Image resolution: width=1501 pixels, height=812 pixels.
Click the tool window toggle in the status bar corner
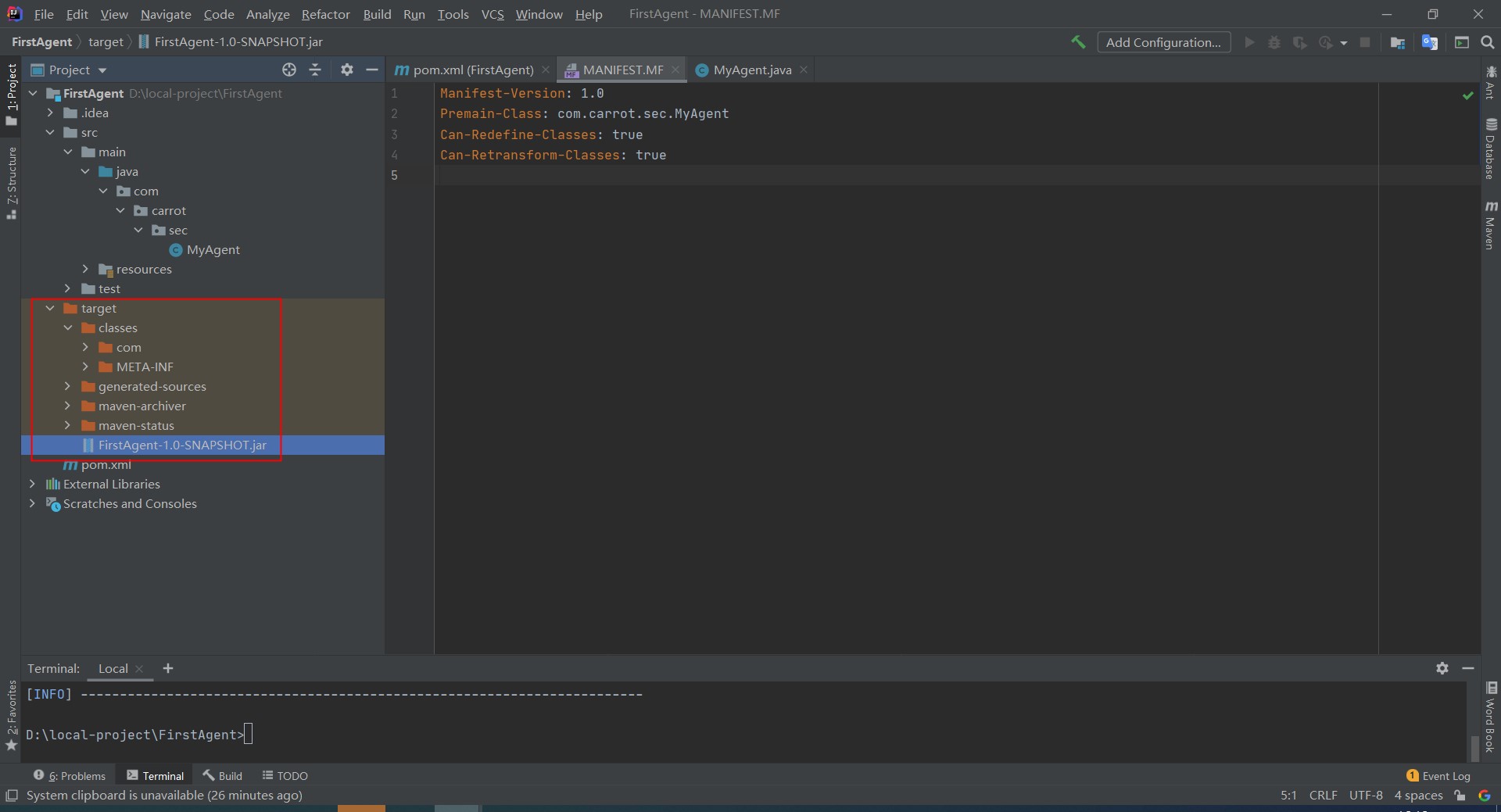[x=12, y=796]
